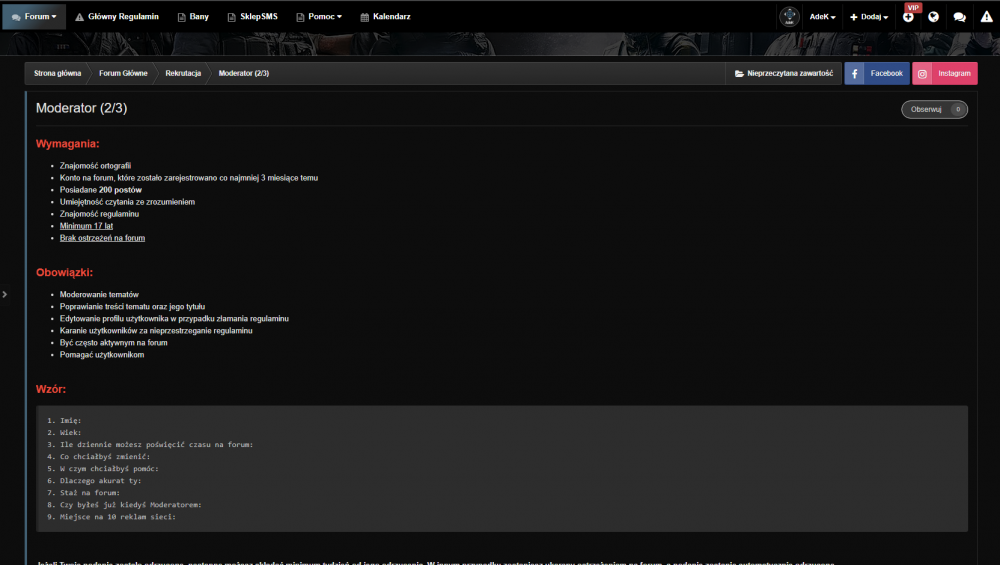
Task: Open the chat messages bubble icon
Action: click(x=959, y=17)
